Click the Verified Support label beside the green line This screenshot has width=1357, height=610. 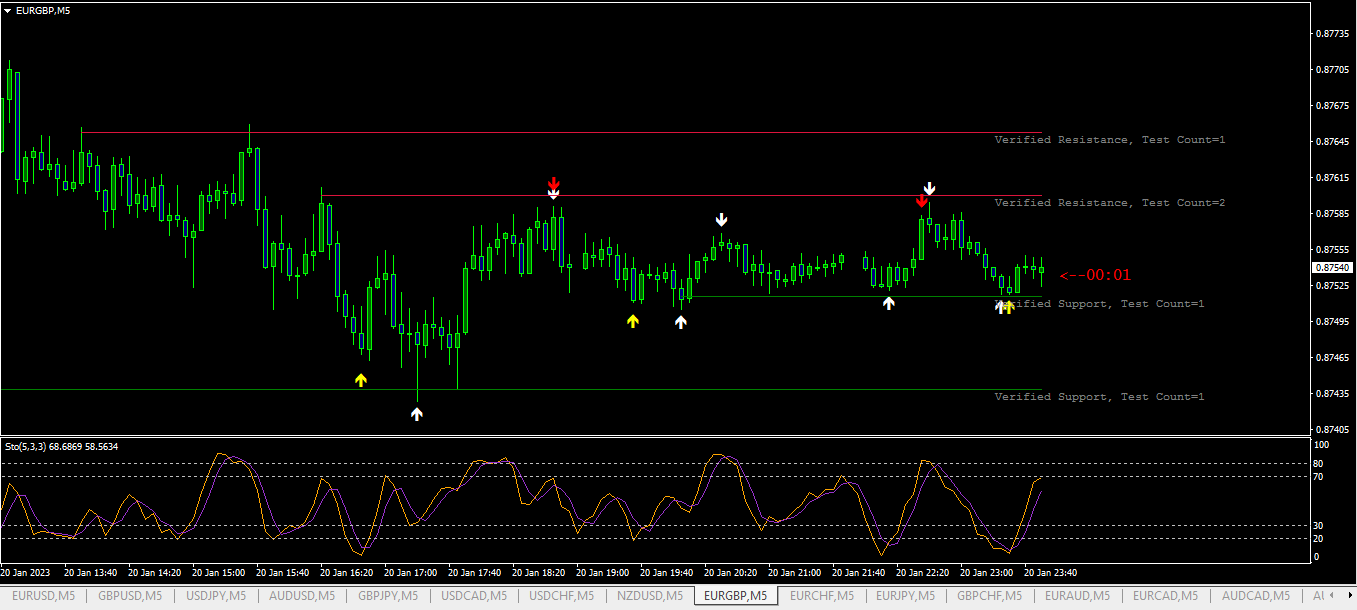point(1100,304)
